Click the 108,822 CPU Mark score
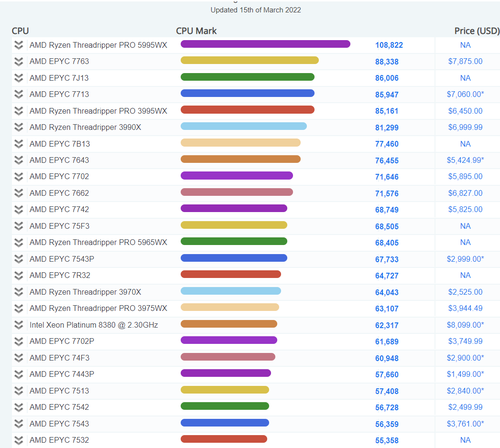This screenshot has width=500, height=448. coord(389,45)
